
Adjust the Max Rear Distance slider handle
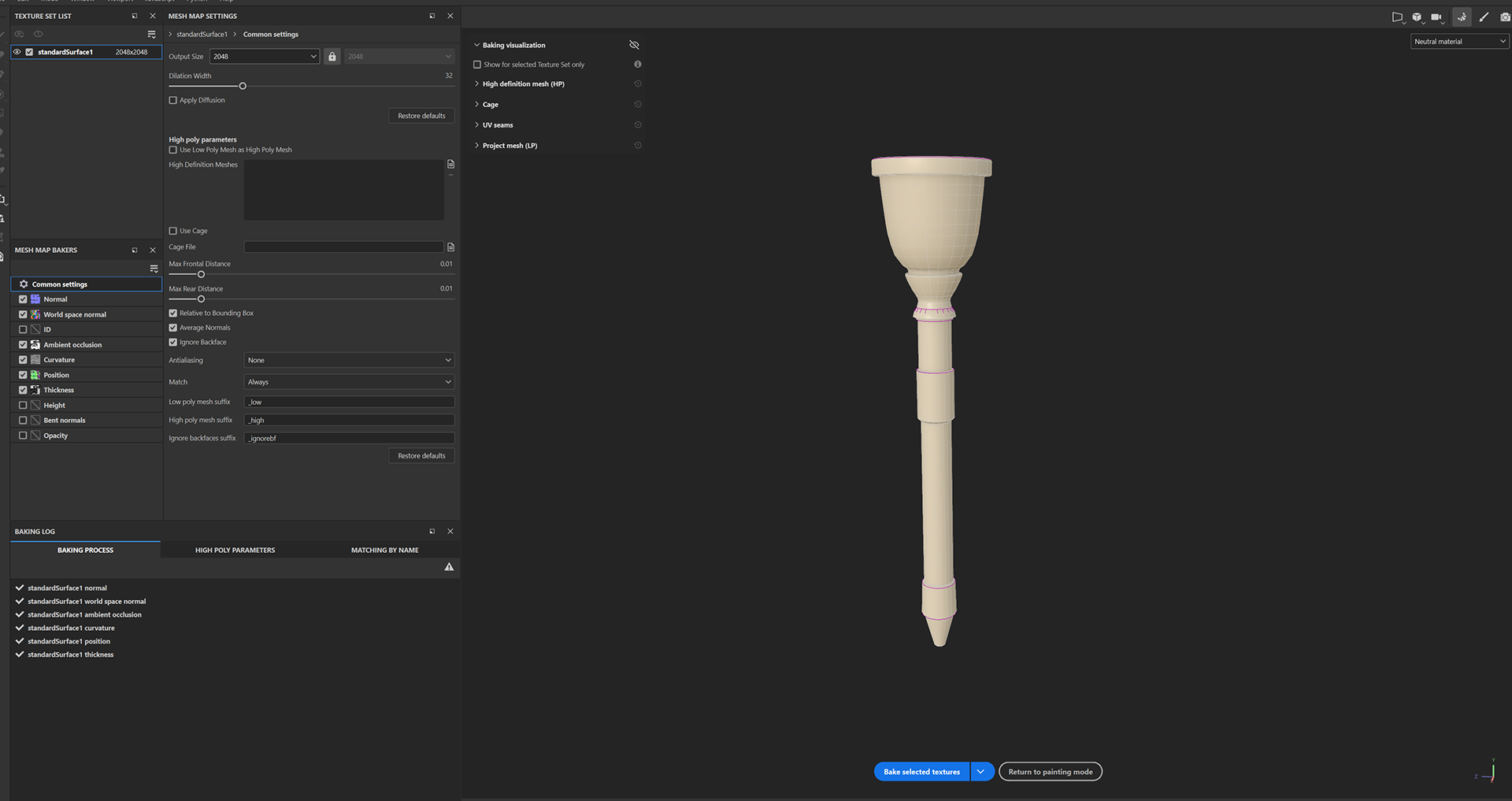point(201,299)
